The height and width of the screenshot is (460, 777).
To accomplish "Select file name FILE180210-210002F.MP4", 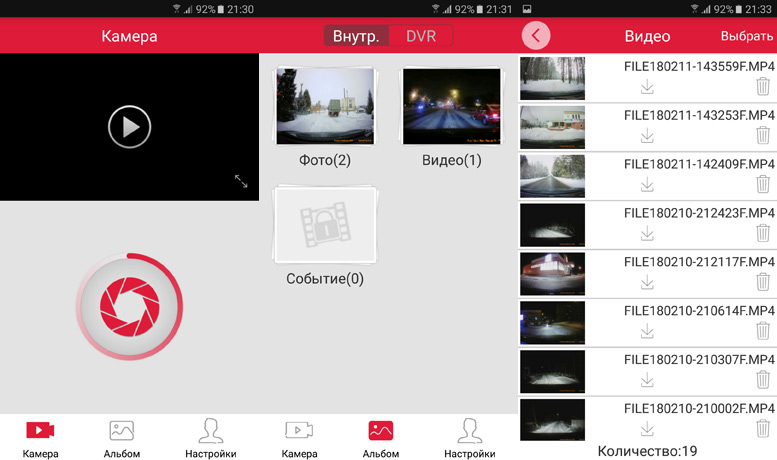I will (699, 408).
